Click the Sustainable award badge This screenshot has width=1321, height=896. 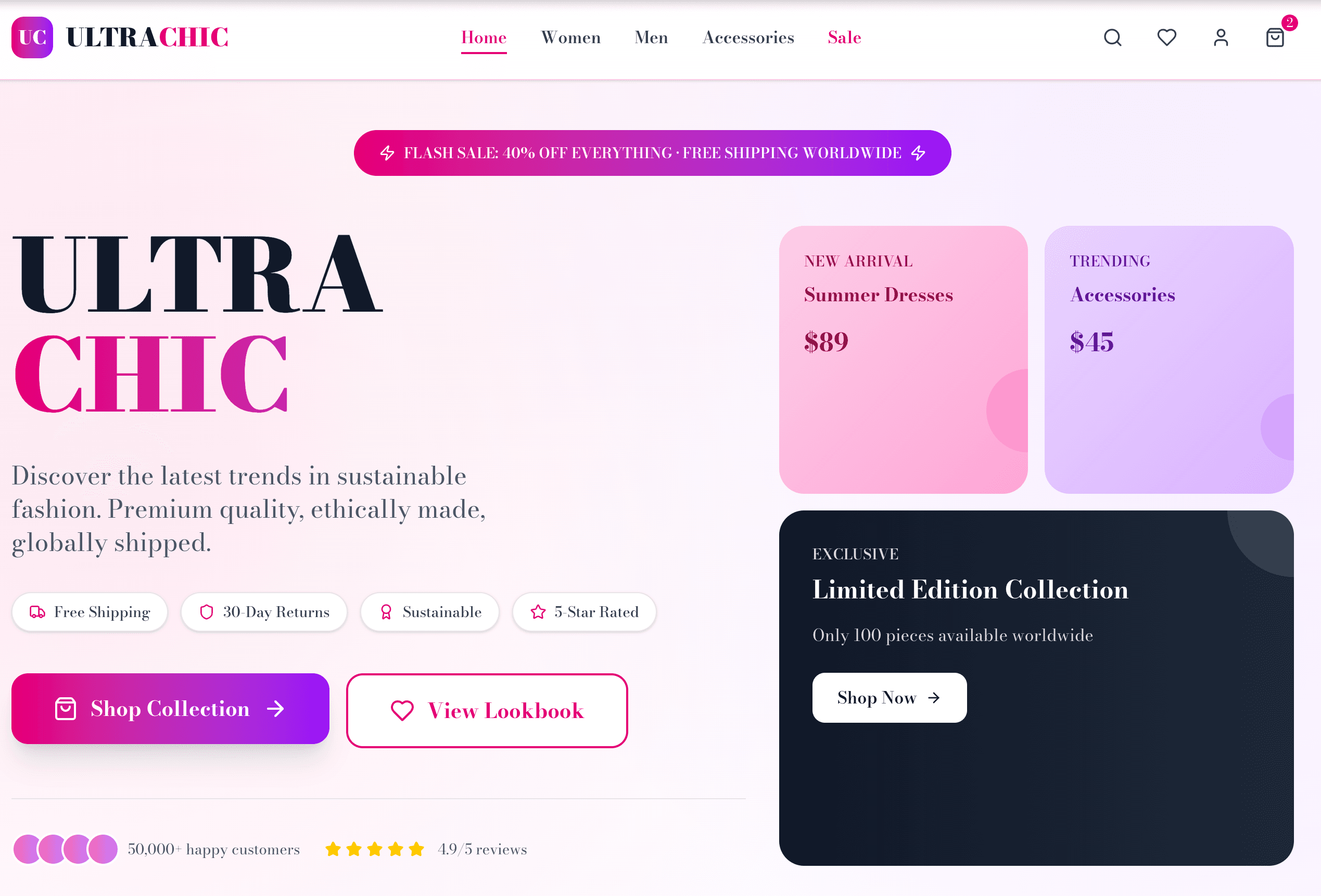tap(430, 612)
